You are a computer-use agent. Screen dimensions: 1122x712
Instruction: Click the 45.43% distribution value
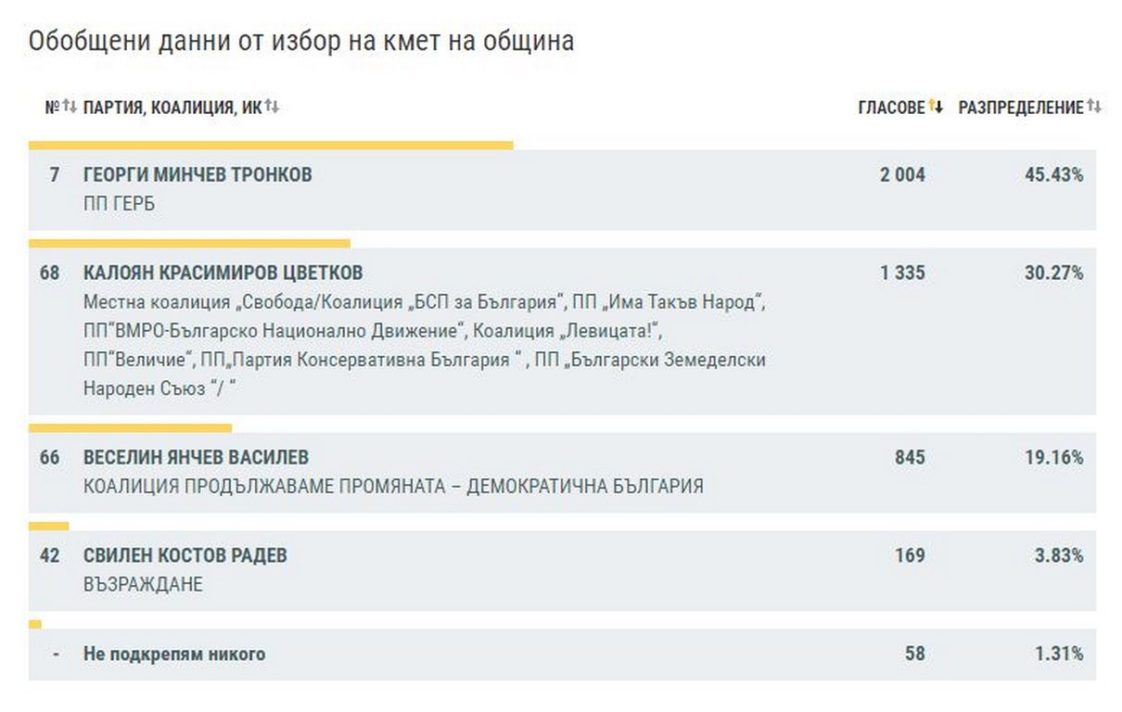click(x=1053, y=175)
